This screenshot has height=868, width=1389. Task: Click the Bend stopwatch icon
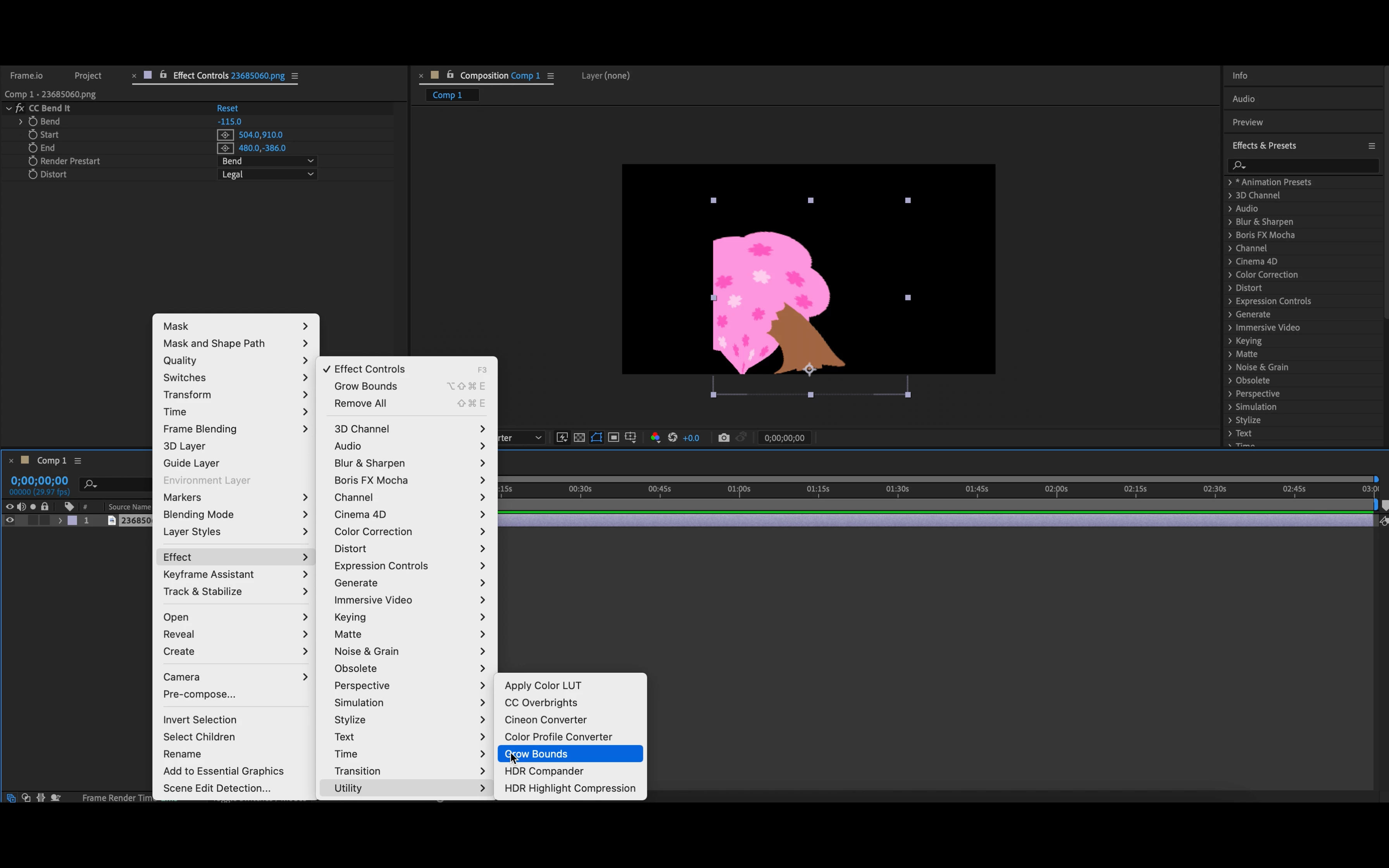pos(33,122)
